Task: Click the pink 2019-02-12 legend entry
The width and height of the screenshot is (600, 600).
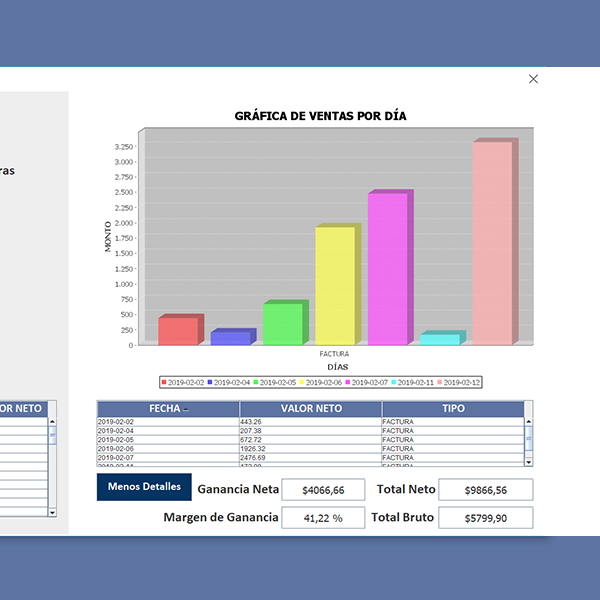Action: point(459,382)
